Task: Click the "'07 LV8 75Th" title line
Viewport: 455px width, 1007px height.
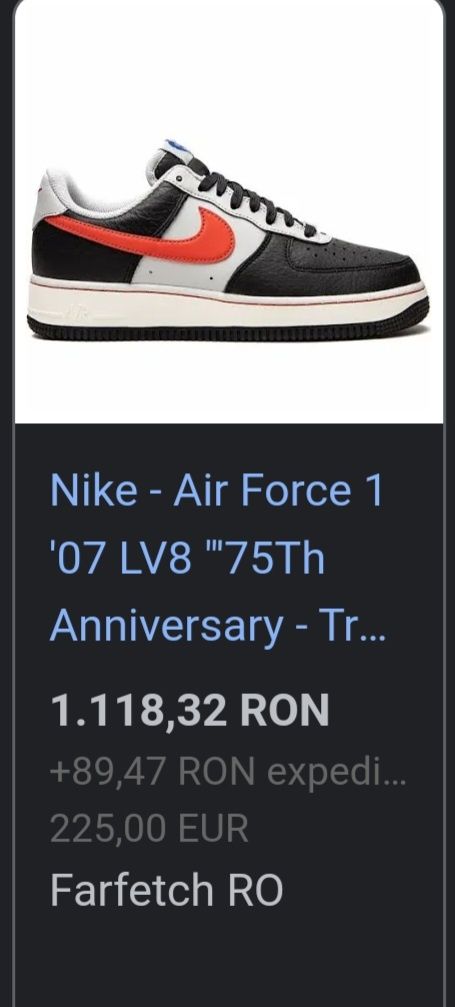Action: click(x=187, y=558)
